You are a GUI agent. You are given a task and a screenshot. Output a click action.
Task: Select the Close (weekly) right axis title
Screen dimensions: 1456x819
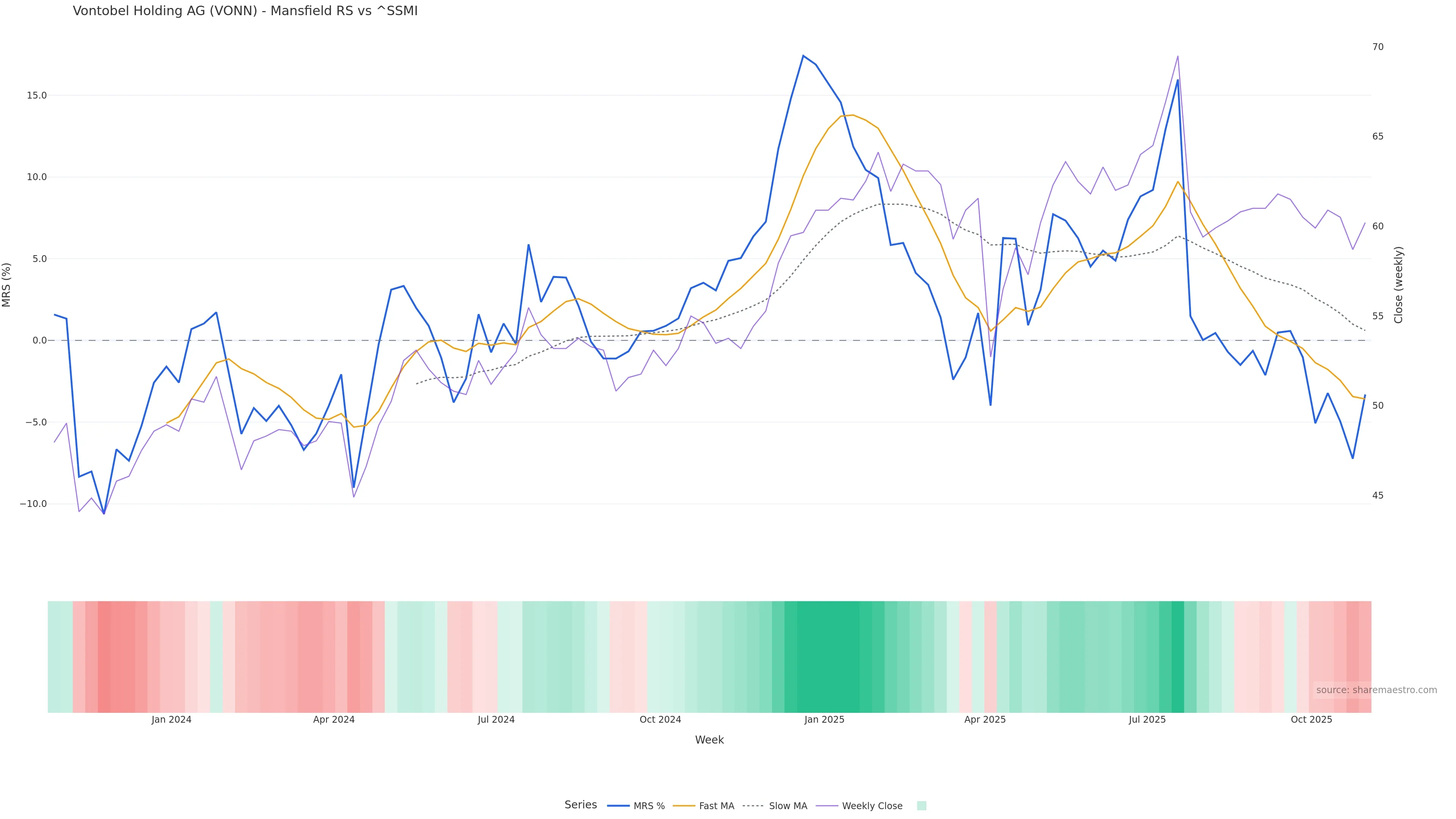point(1398,285)
